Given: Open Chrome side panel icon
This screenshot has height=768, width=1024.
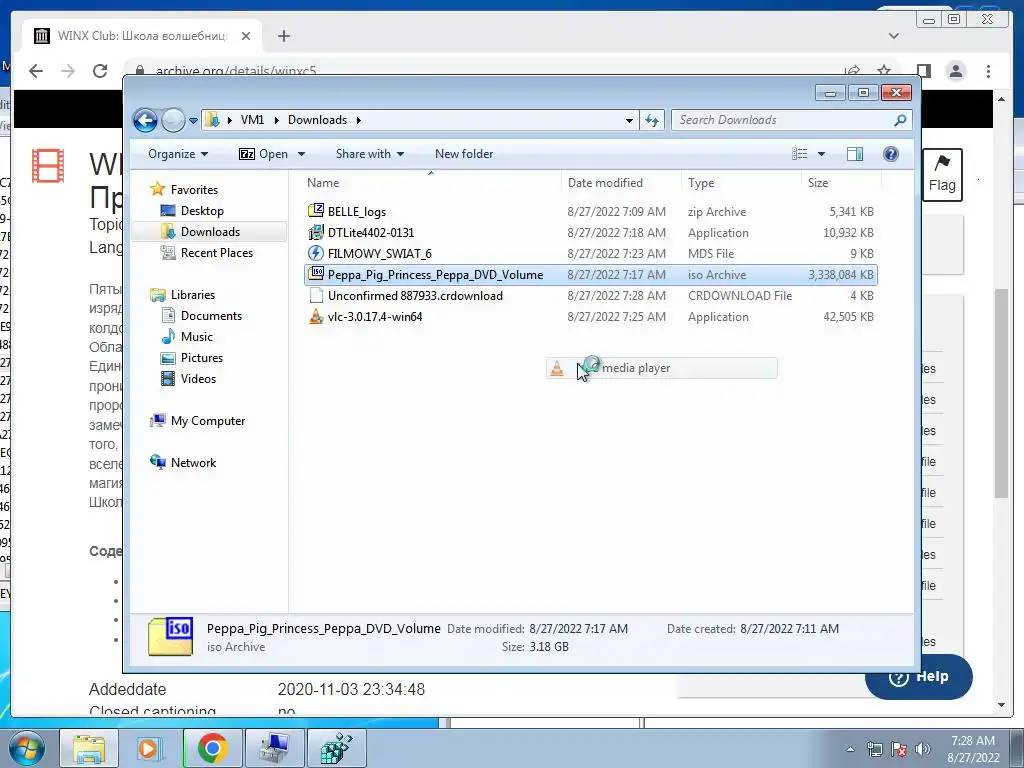Looking at the screenshot, I should coord(923,71).
